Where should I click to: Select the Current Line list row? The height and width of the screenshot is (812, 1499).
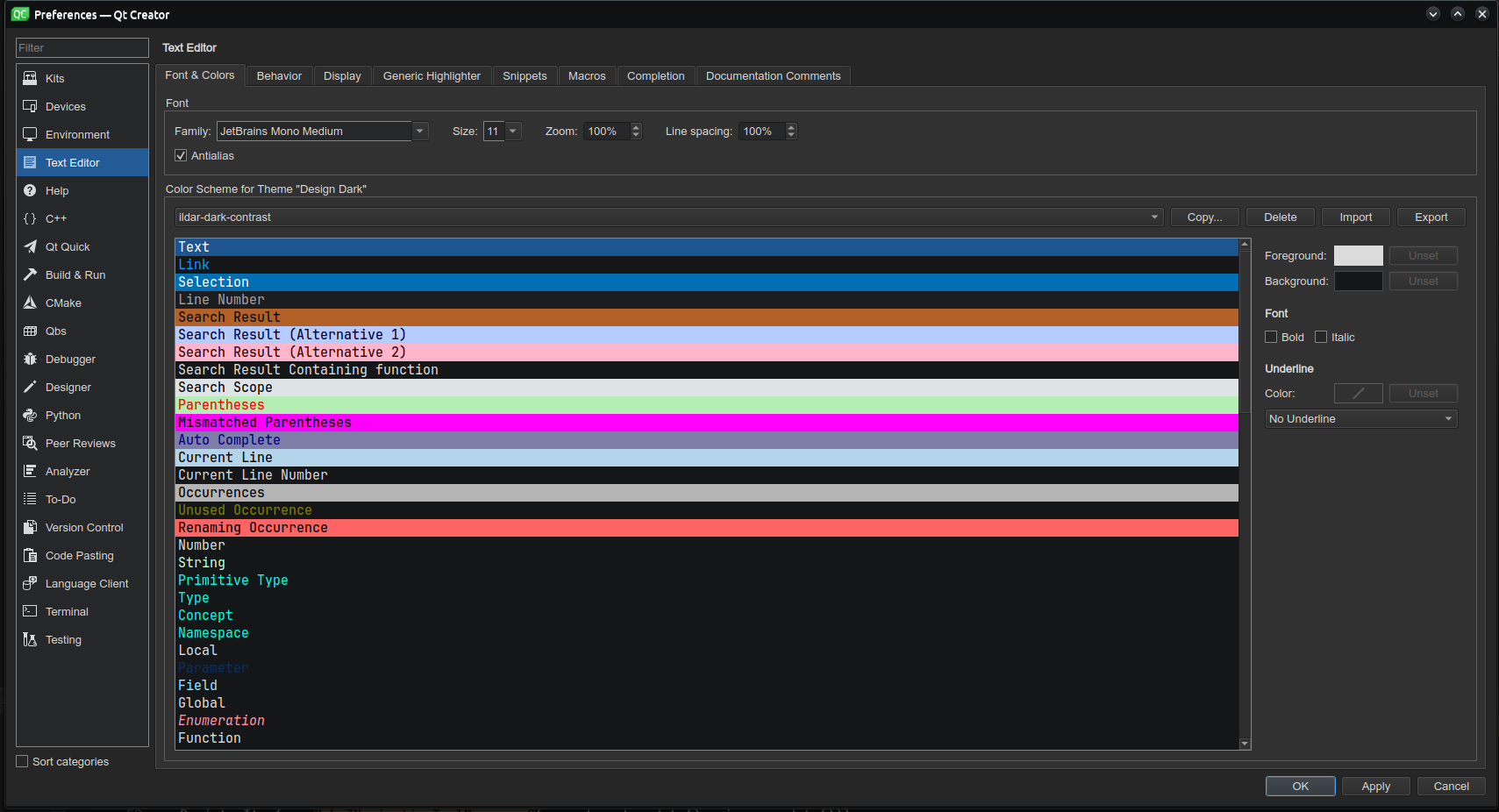pyautogui.click(x=707, y=457)
